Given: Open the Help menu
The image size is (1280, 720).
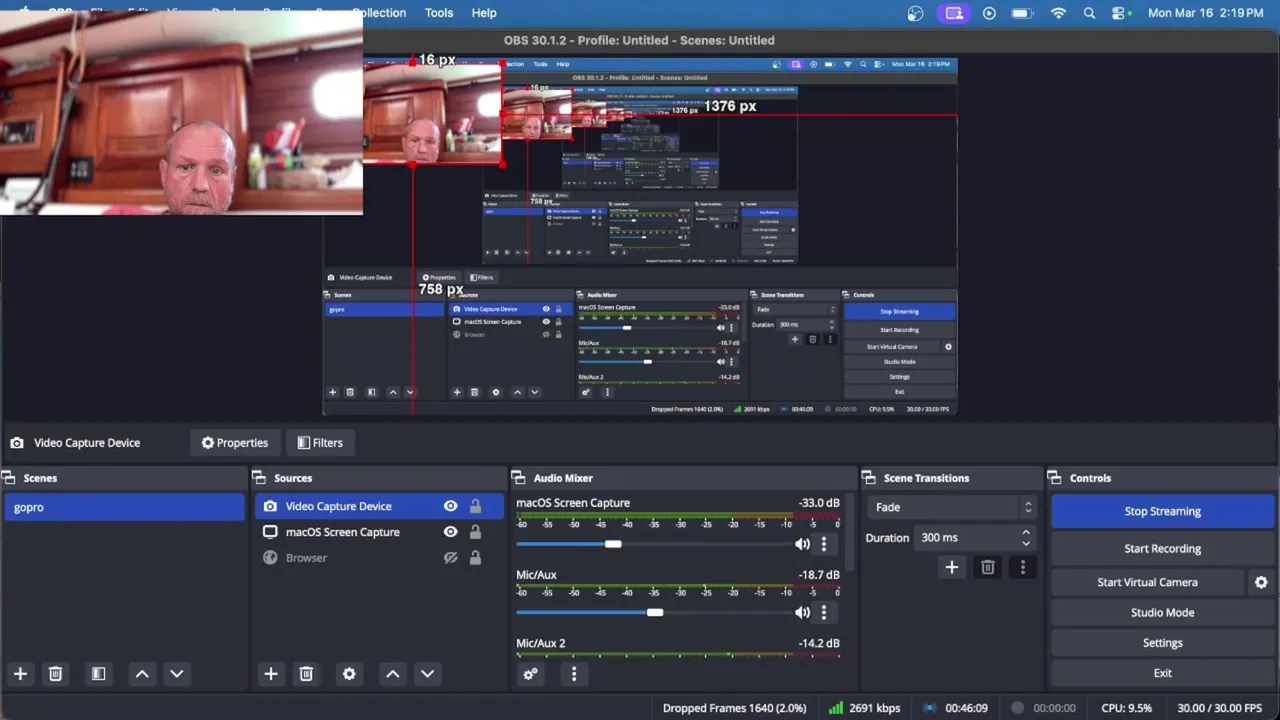Looking at the screenshot, I should pos(484,13).
